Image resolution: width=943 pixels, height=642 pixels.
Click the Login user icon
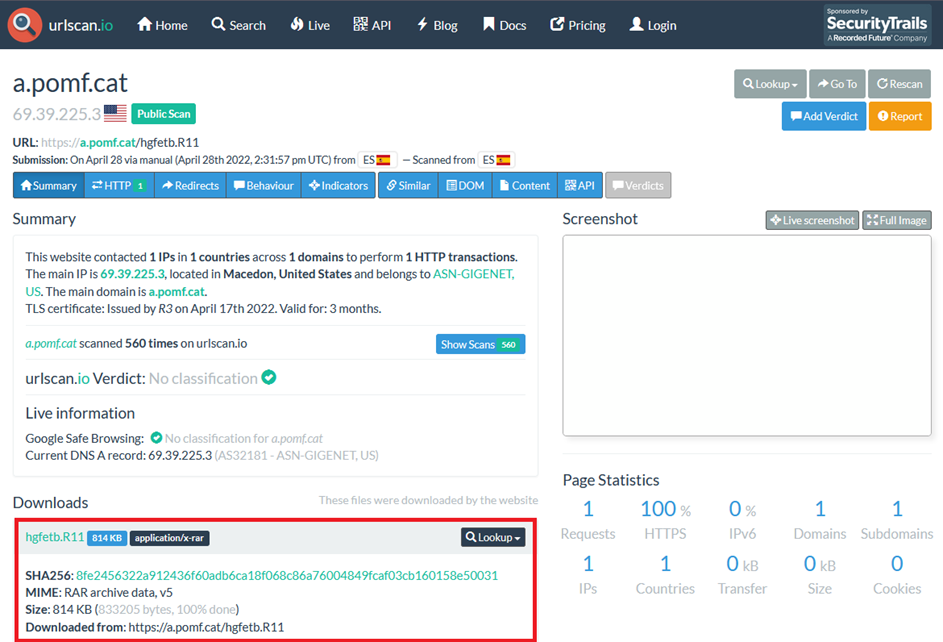636,25
